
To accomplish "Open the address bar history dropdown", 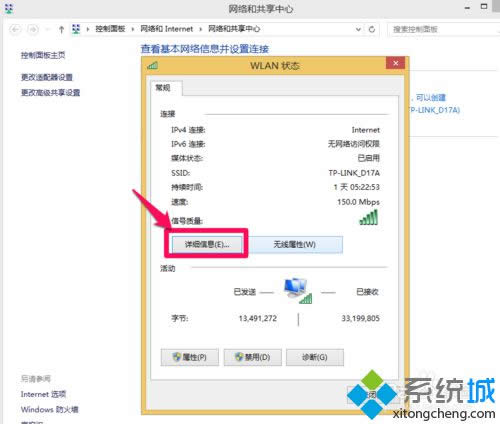I will pos(358,29).
